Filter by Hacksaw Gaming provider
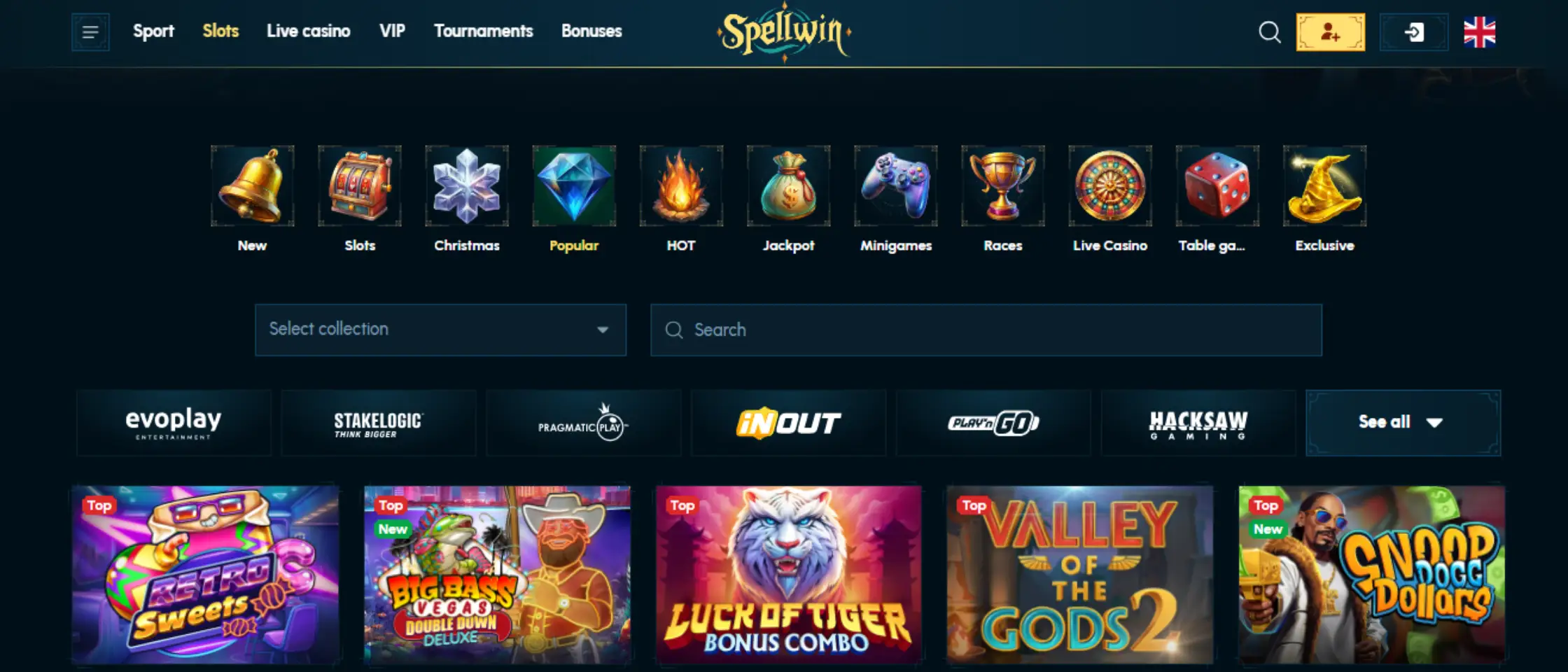 point(1198,423)
